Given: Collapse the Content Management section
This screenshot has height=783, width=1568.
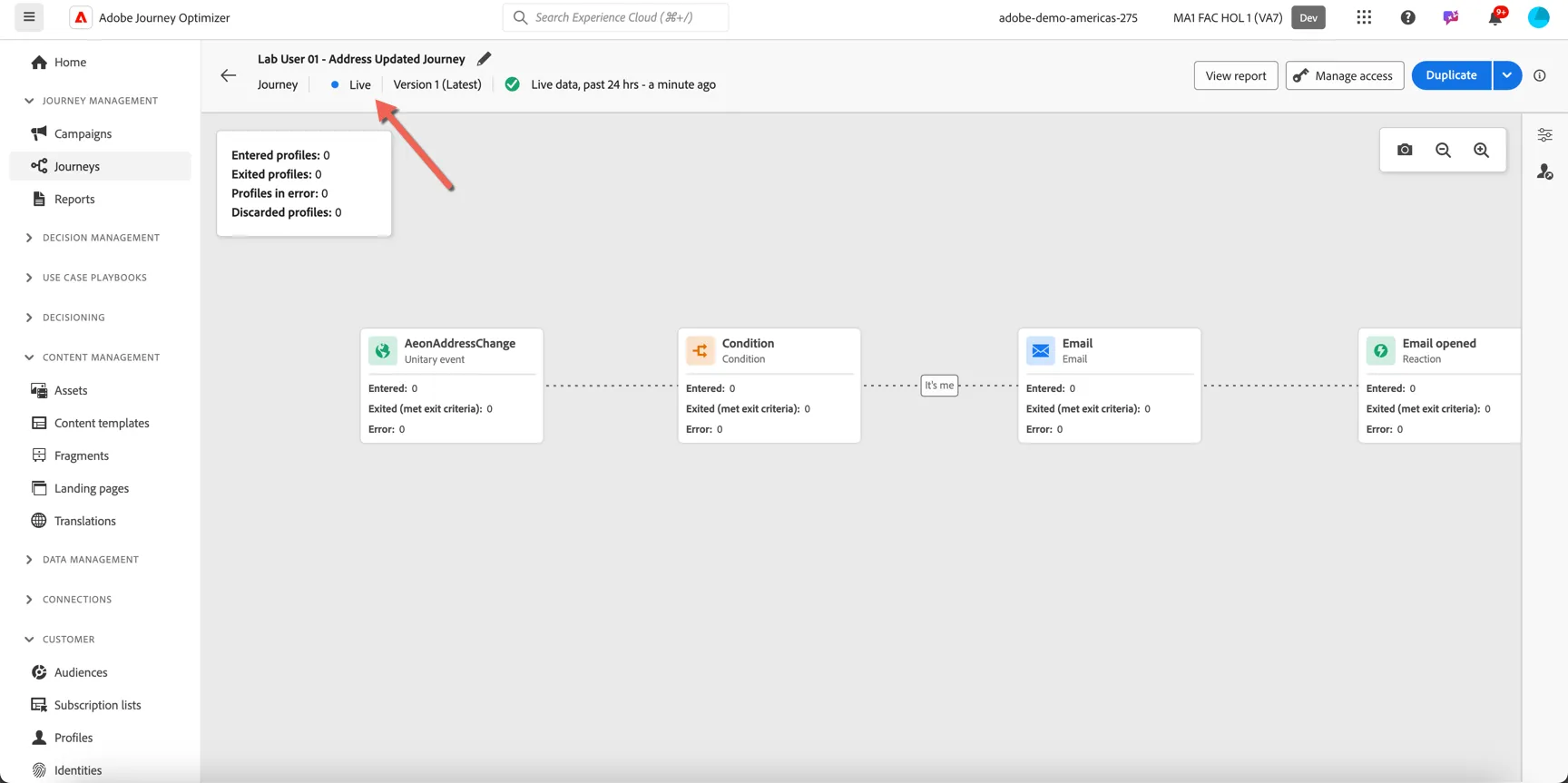Looking at the screenshot, I should (29, 357).
